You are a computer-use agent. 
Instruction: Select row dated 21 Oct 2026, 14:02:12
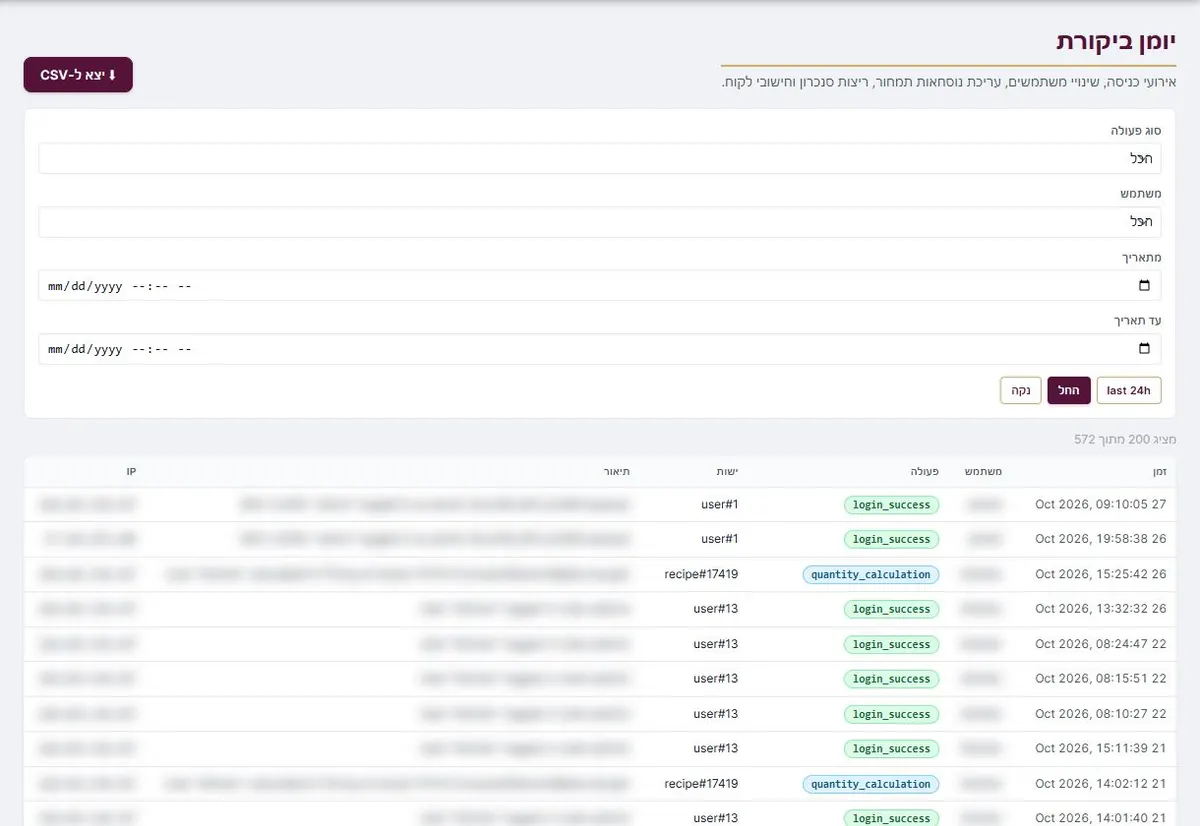[x=600, y=784]
